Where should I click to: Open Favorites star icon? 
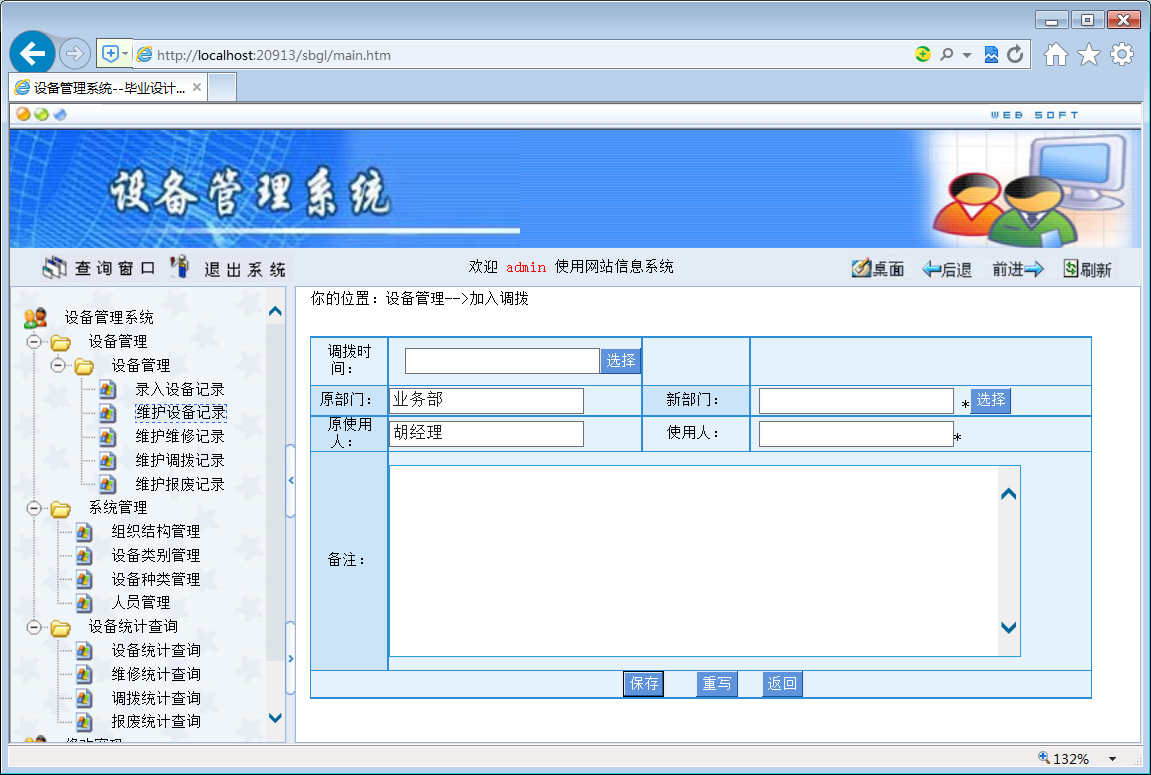tap(1089, 54)
